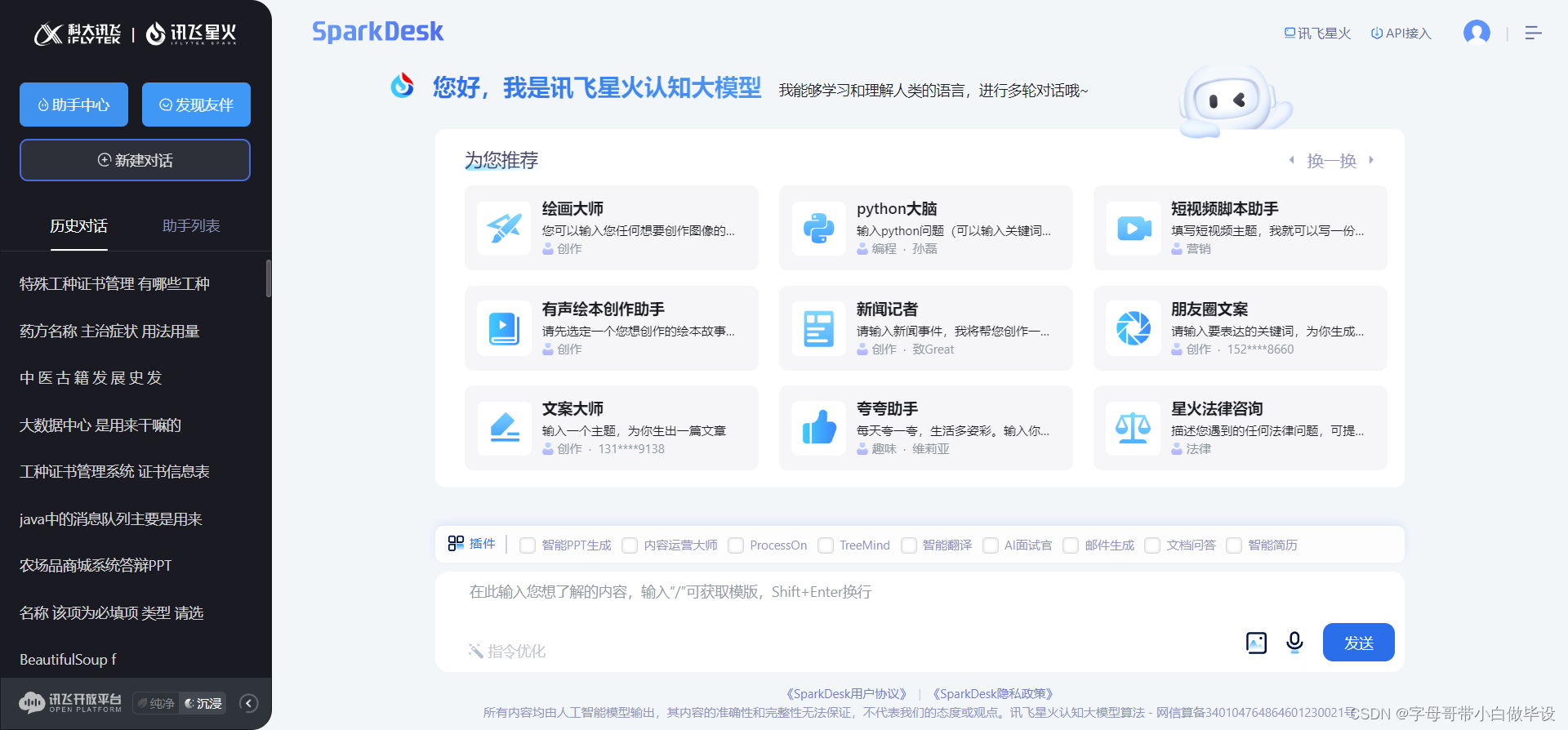Screen dimensions: 1568x730
Task: Click the 助手中心 button
Action: pos(73,105)
